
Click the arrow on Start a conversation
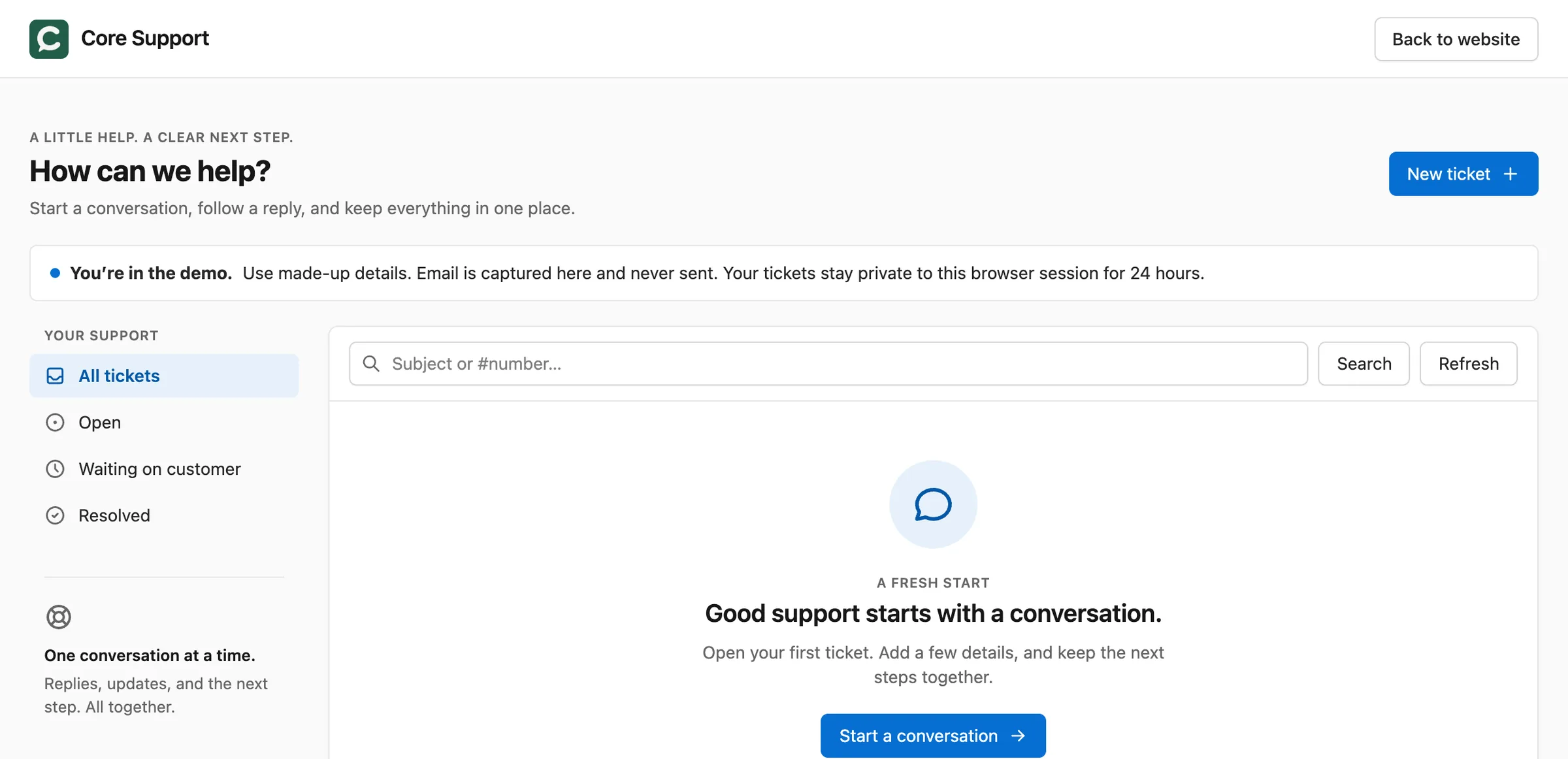coord(1018,735)
